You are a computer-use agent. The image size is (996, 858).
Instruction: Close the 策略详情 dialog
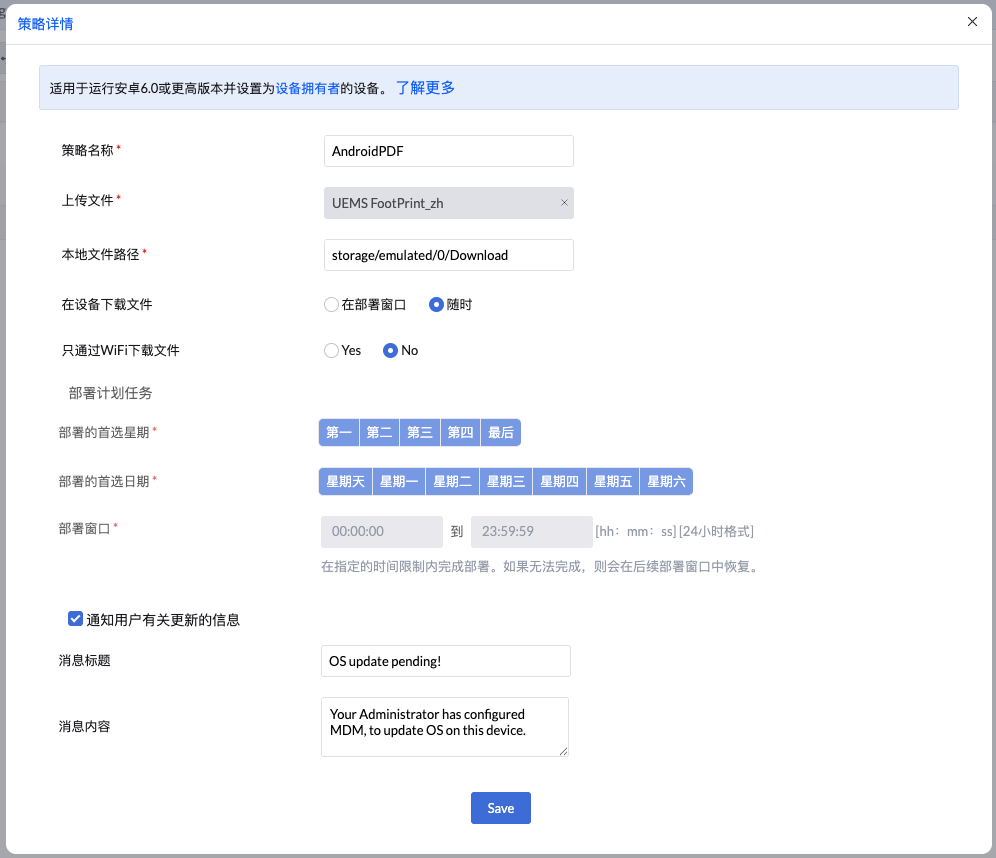click(x=972, y=22)
